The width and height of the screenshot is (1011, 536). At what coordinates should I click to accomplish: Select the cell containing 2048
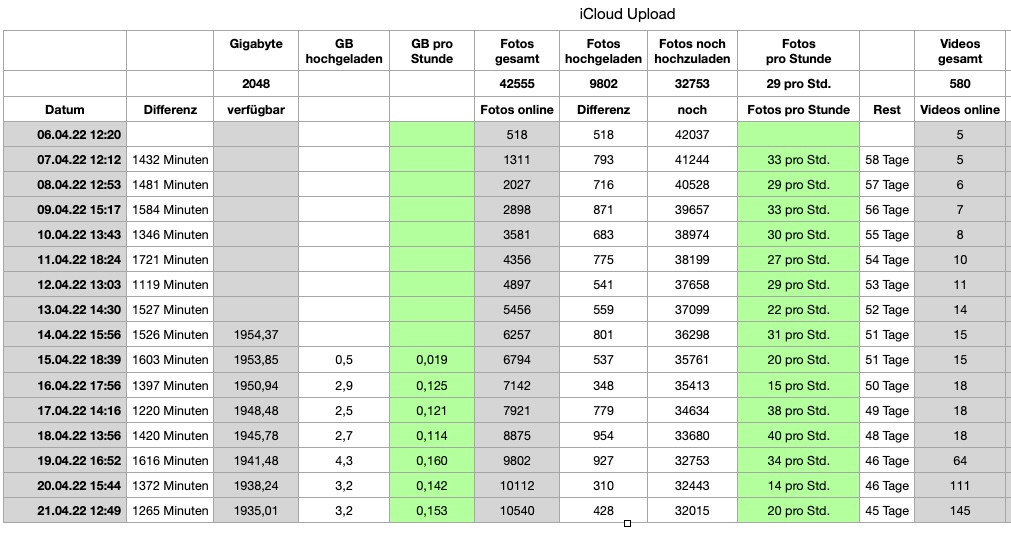click(256, 84)
